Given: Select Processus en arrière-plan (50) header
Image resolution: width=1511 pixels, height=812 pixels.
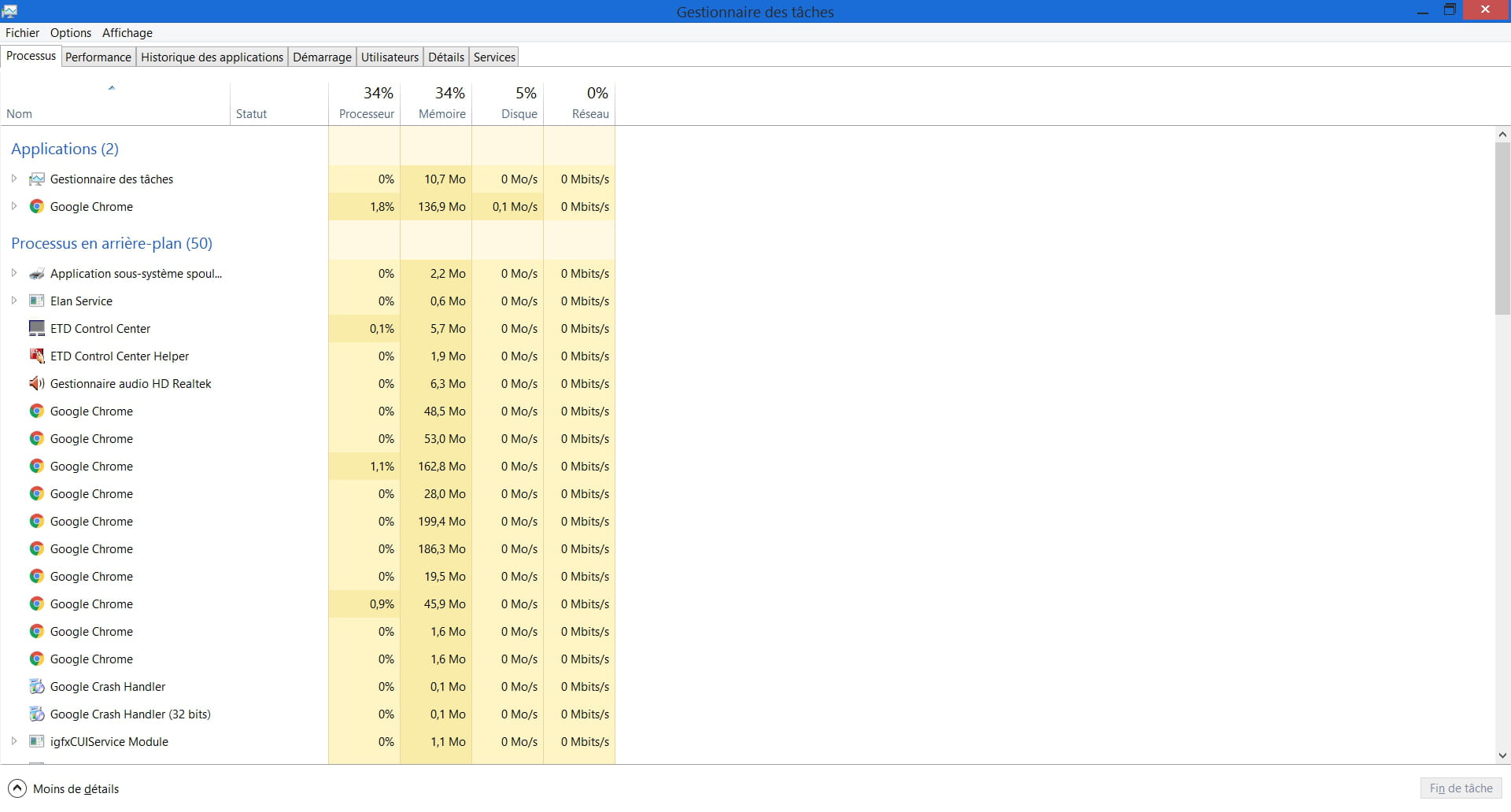Looking at the screenshot, I should [x=112, y=243].
